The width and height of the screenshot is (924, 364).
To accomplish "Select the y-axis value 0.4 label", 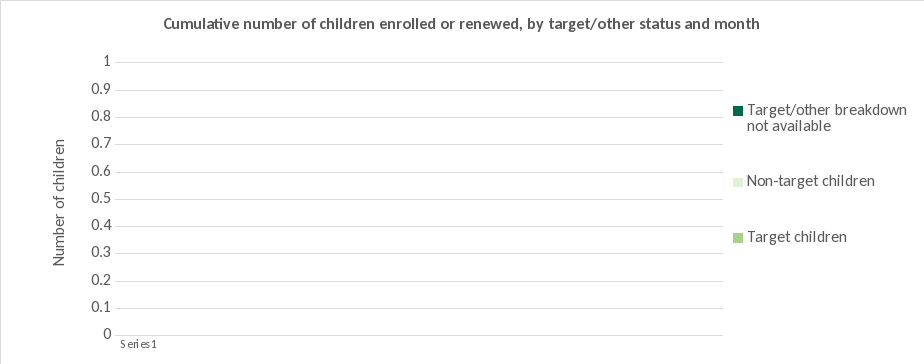I will (x=100, y=225).
